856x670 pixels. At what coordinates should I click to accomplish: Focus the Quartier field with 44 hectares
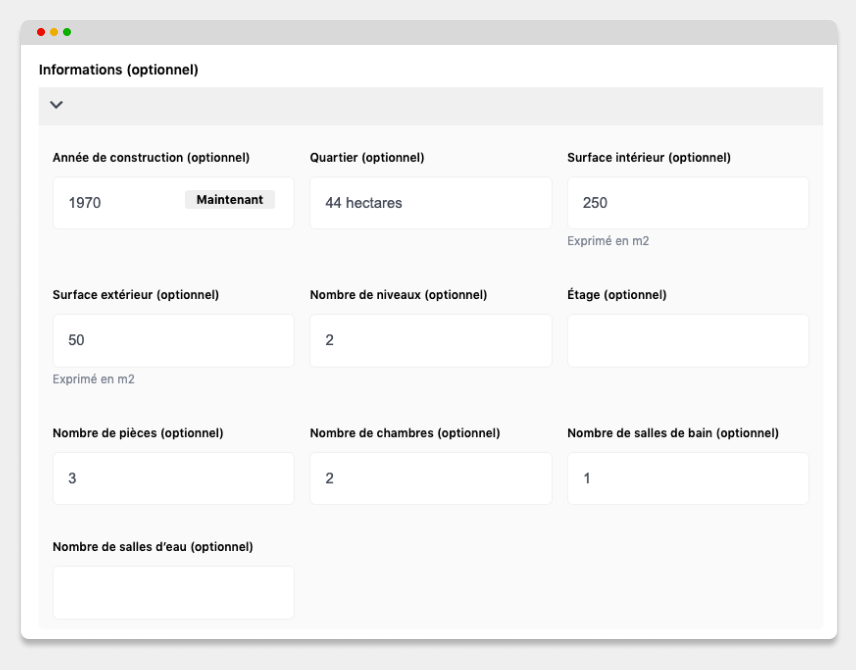pyautogui.click(x=431, y=203)
